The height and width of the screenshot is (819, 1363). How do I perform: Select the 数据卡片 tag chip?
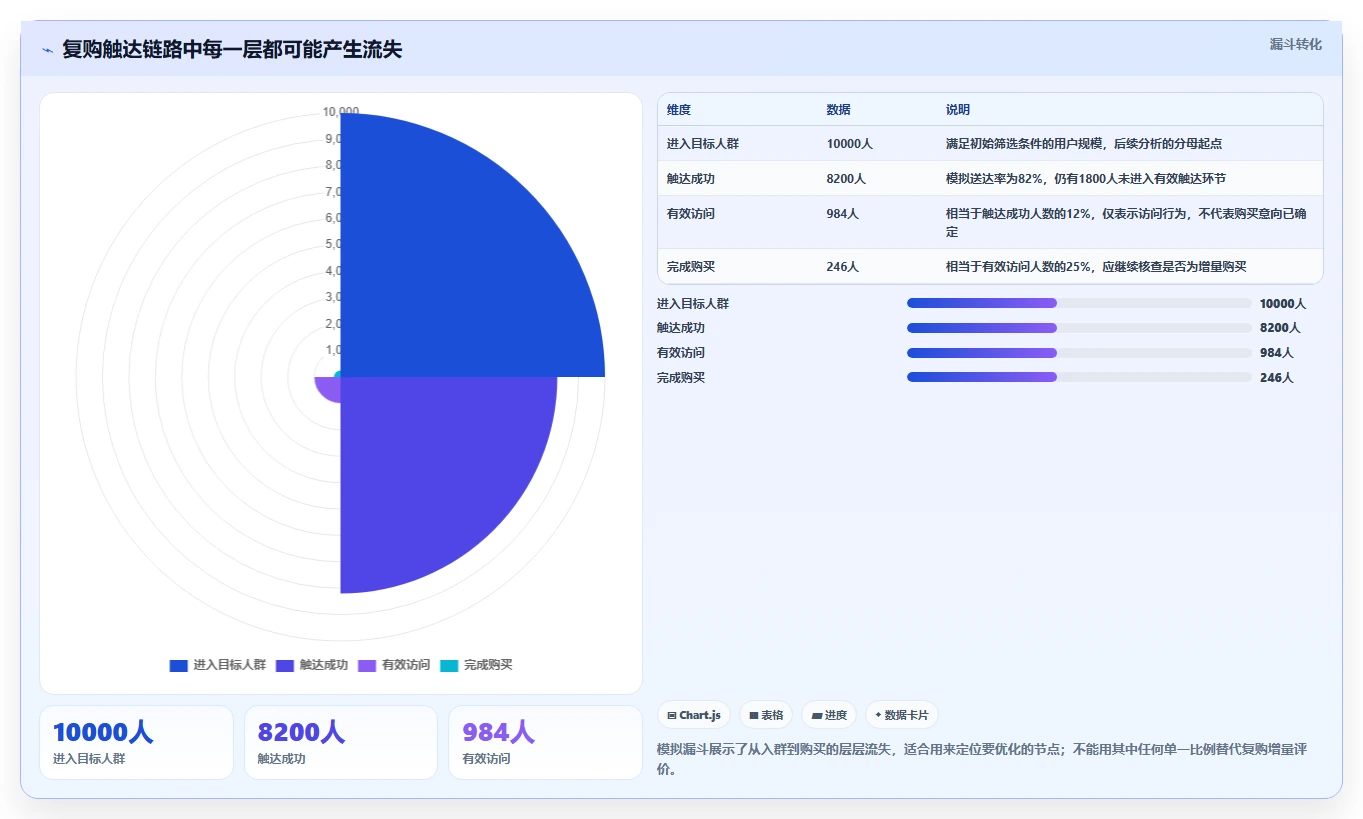(x=902, y=715)
